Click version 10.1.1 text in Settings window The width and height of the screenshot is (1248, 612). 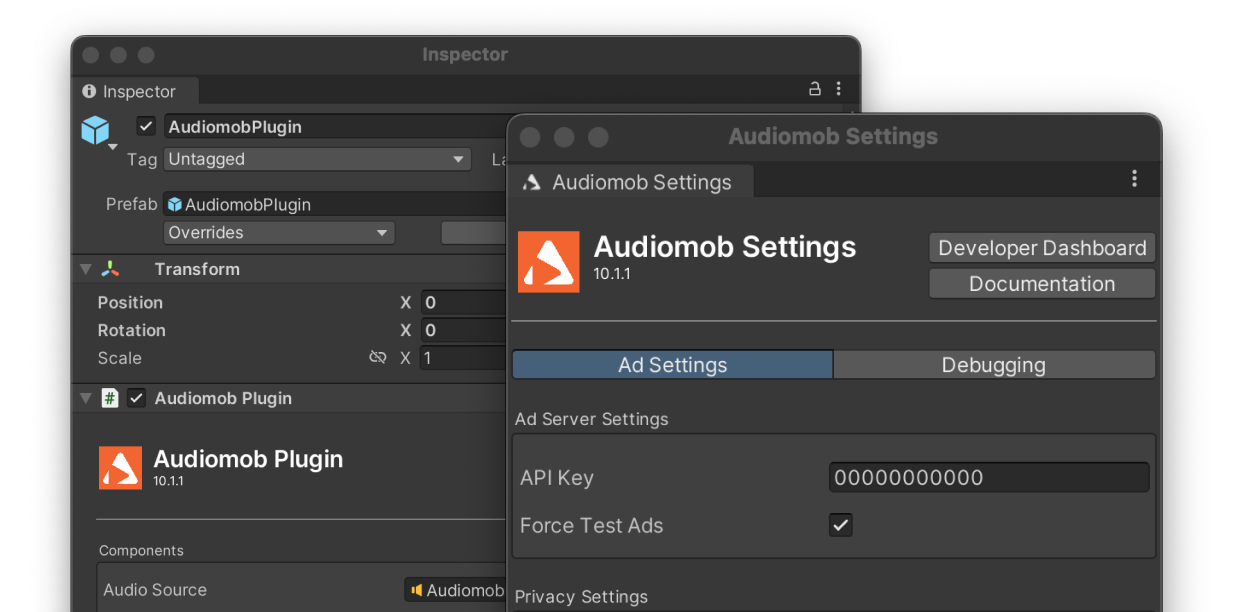[x=612, y=273]
